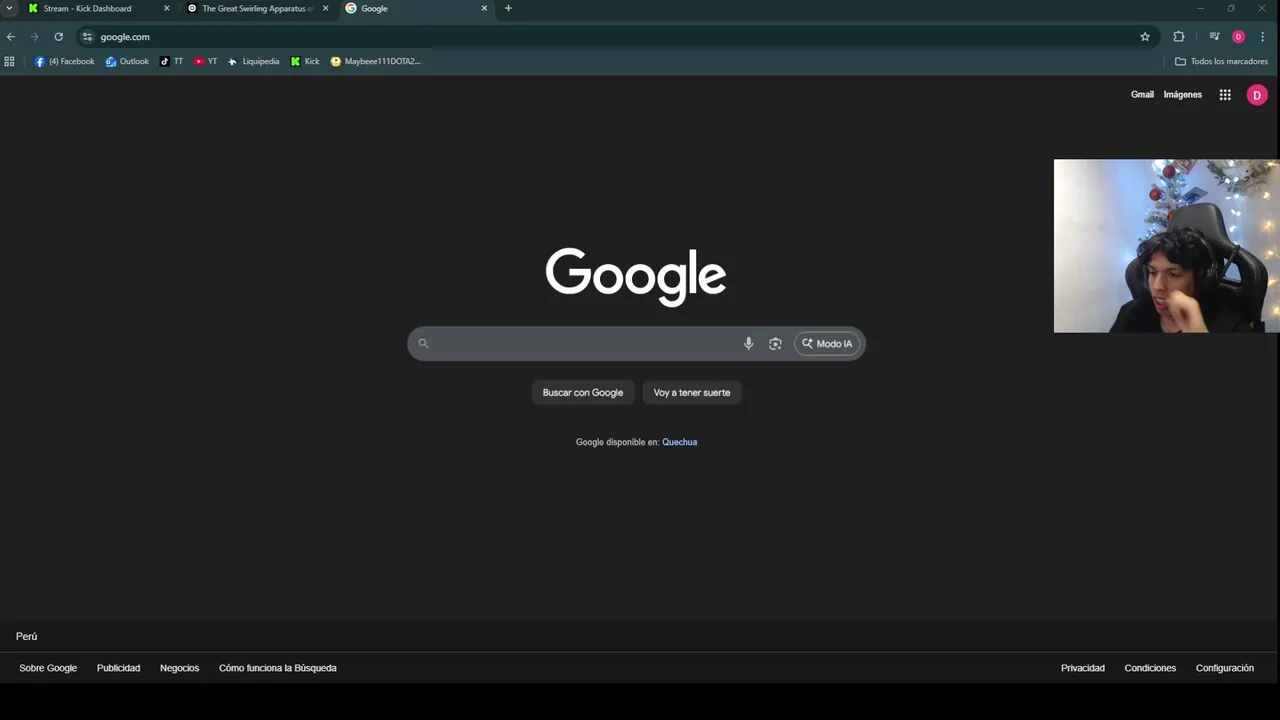This screenshot has width=1280, height=720.
Task: Open Publicidad footer link
Action: 118,668
